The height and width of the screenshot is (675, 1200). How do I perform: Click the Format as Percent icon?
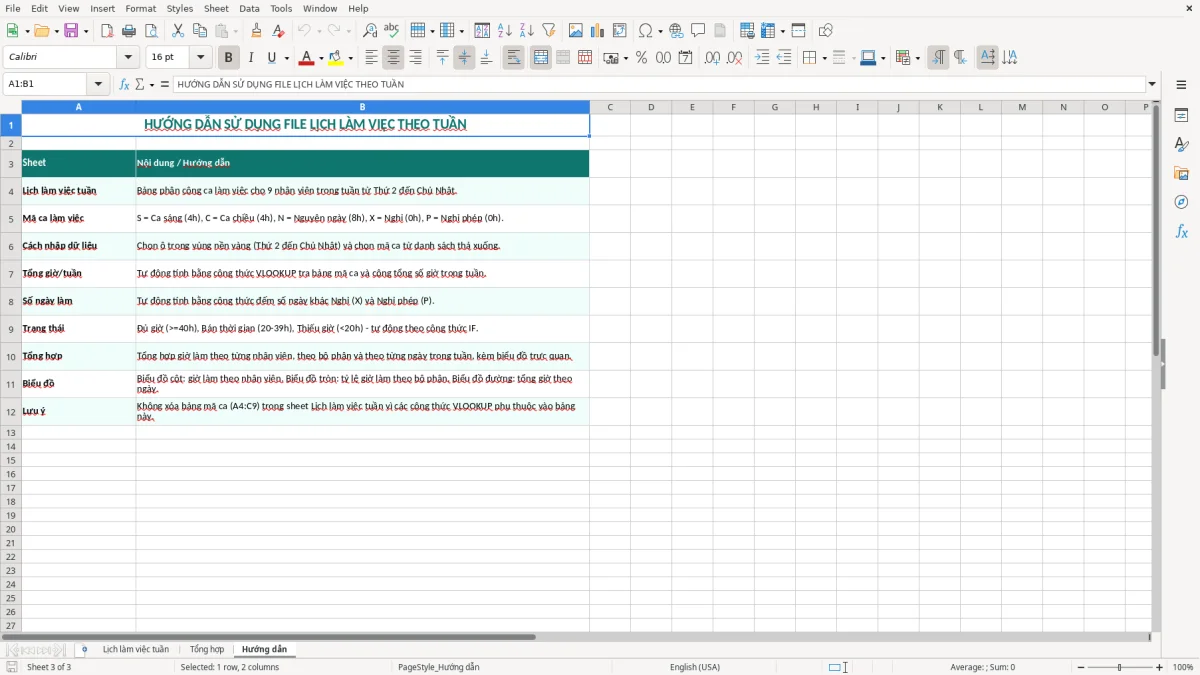pyautogui.click(x=641, y=58)
